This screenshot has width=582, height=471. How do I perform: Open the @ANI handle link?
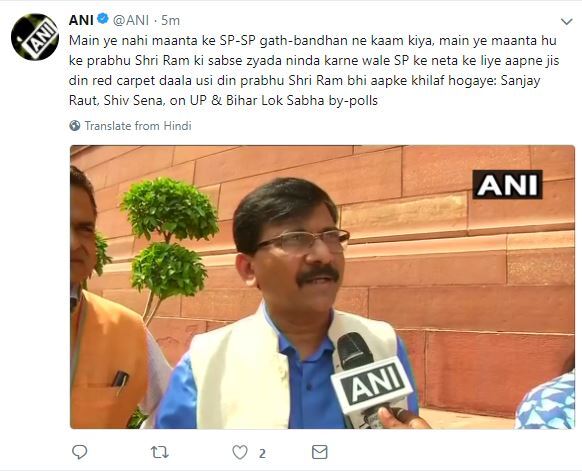[x=131, y=20]
